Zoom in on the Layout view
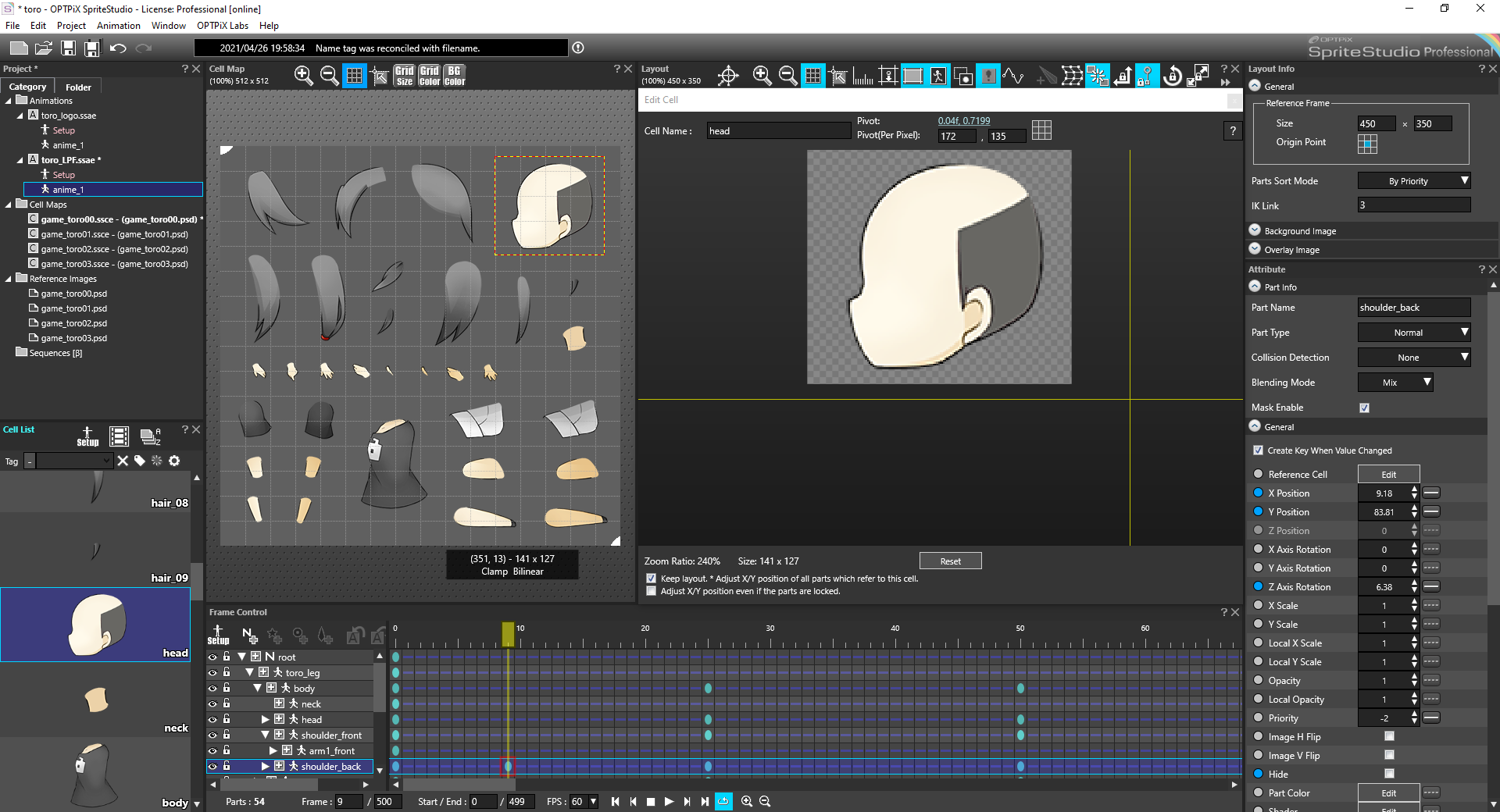This screenshot has width=1500, height=812. 762,75
